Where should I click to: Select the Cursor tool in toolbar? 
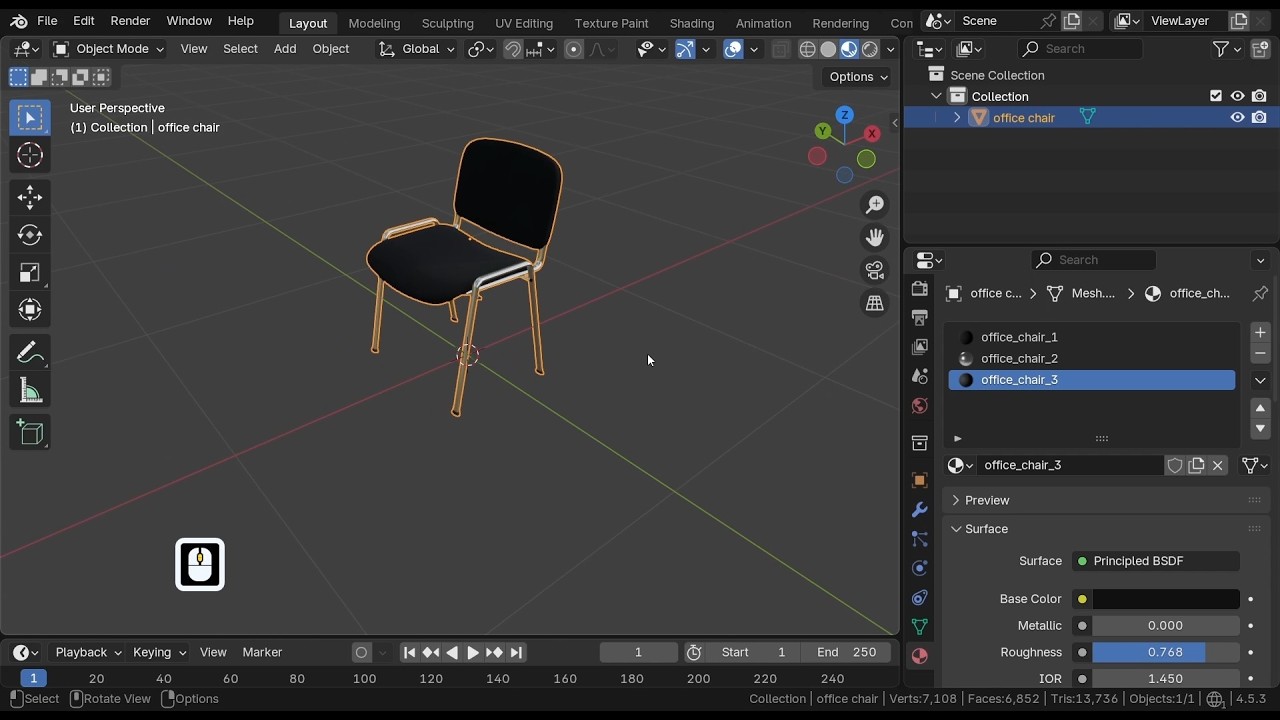(30, 155)
